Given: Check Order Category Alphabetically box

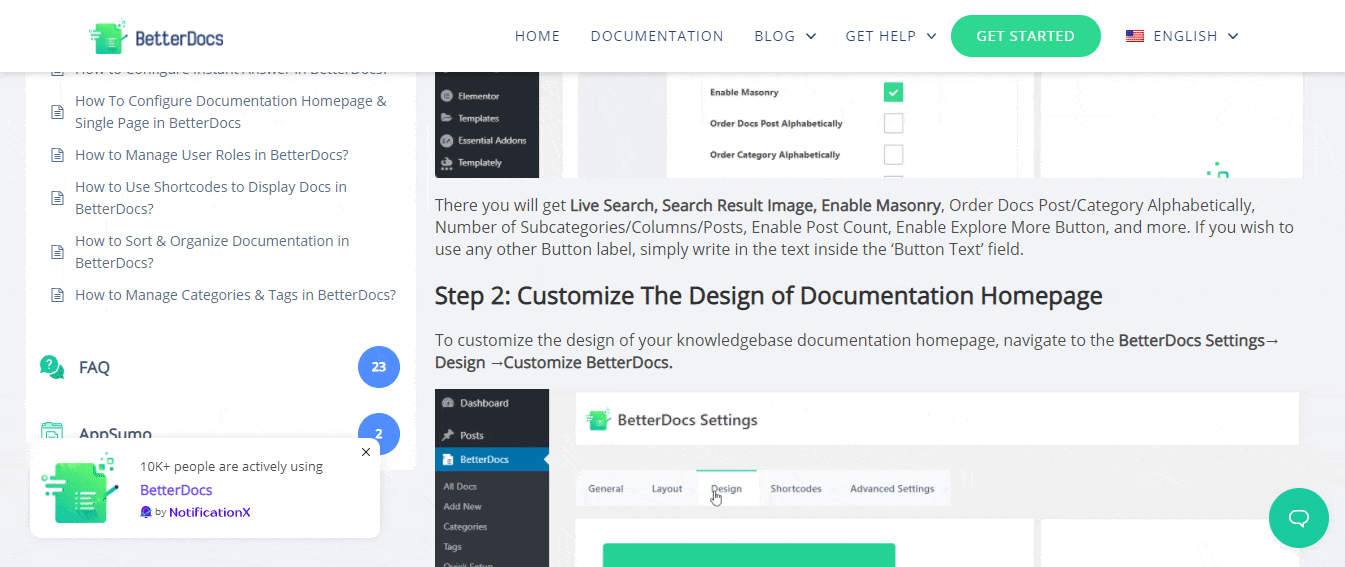Looking at the screenshot, I should [x=893, y=155].
